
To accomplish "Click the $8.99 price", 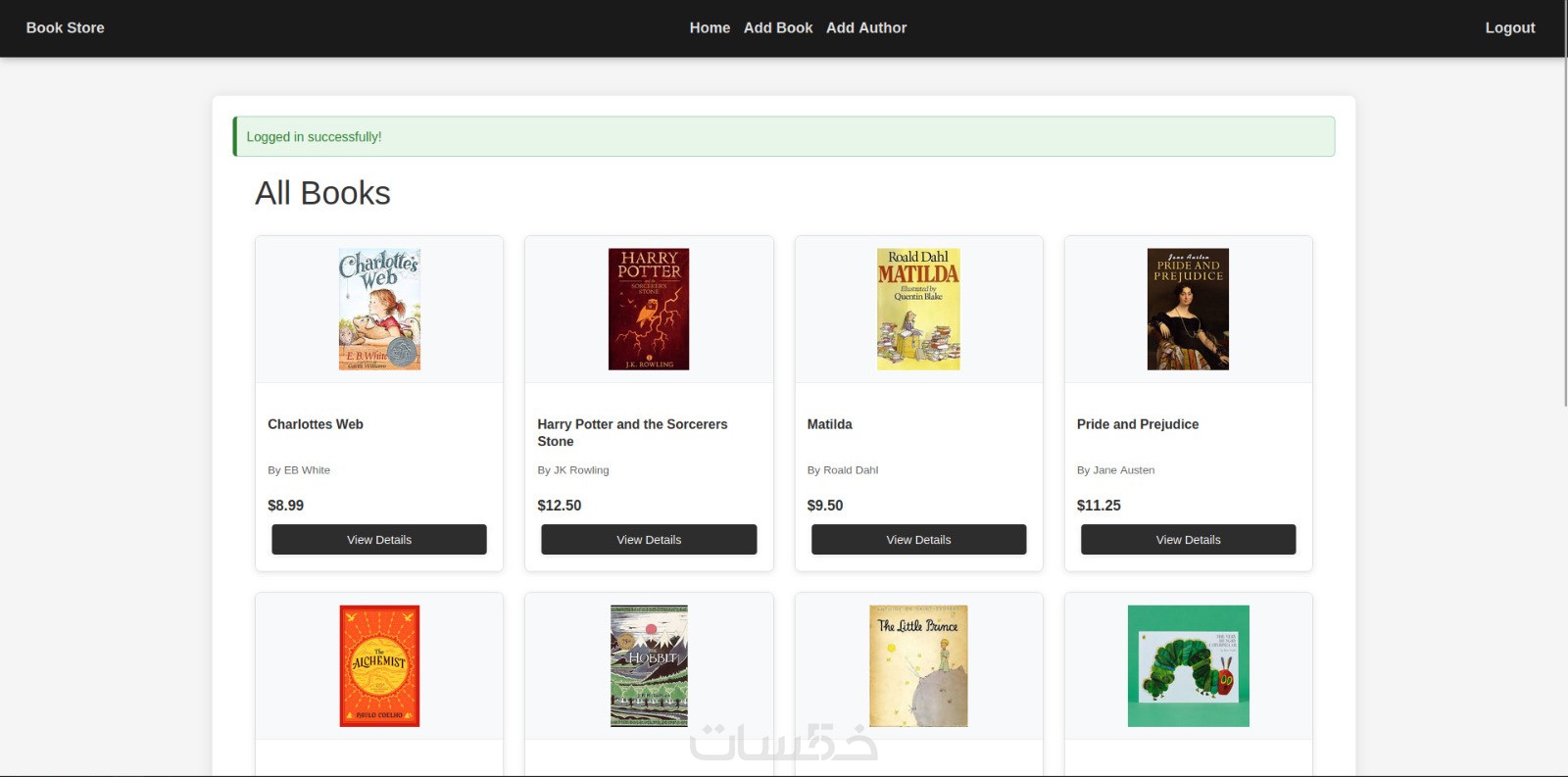I will click(x=286, y=506).
